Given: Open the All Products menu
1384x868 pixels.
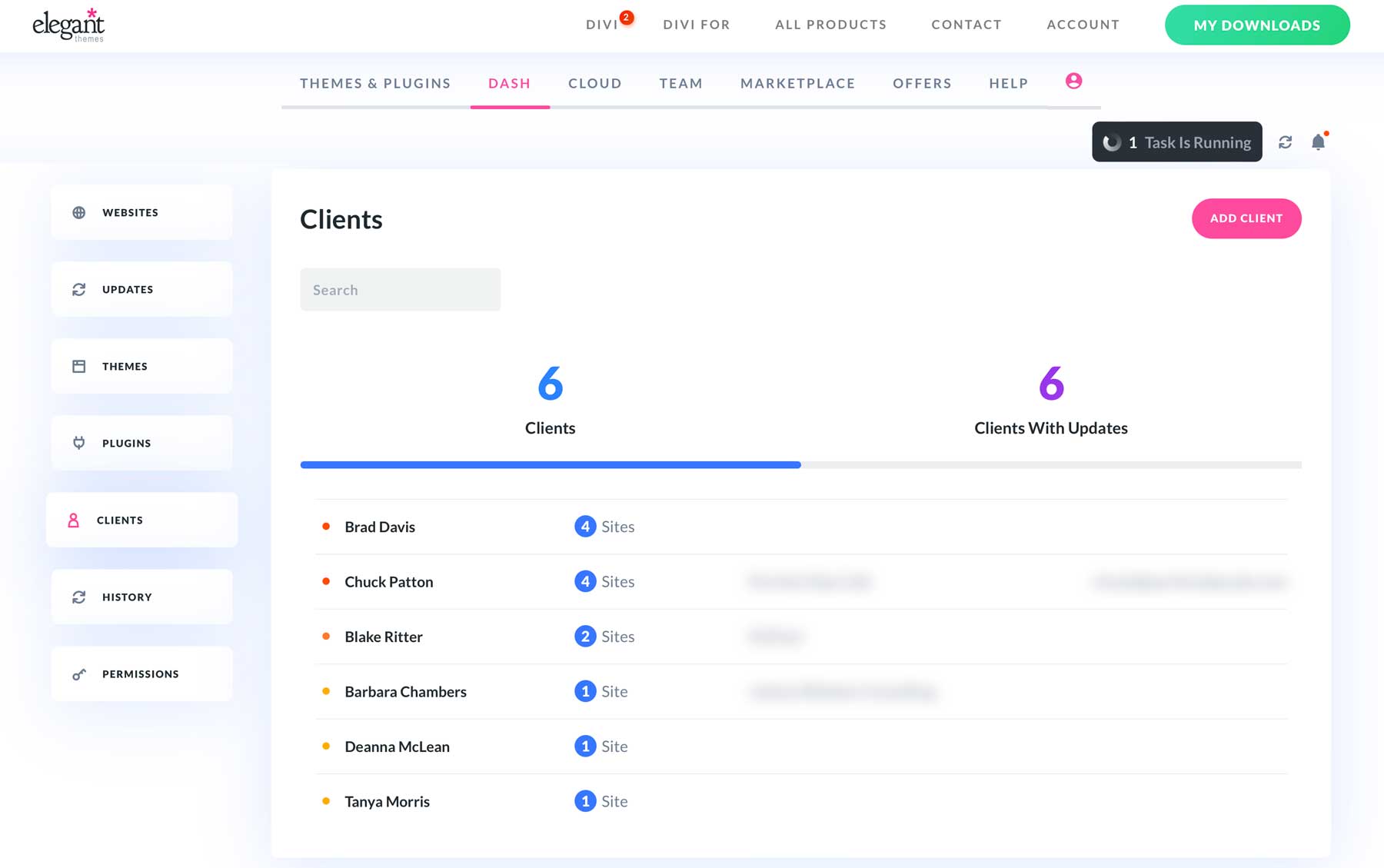Looking at the screenshot, I should click(830, 25).
